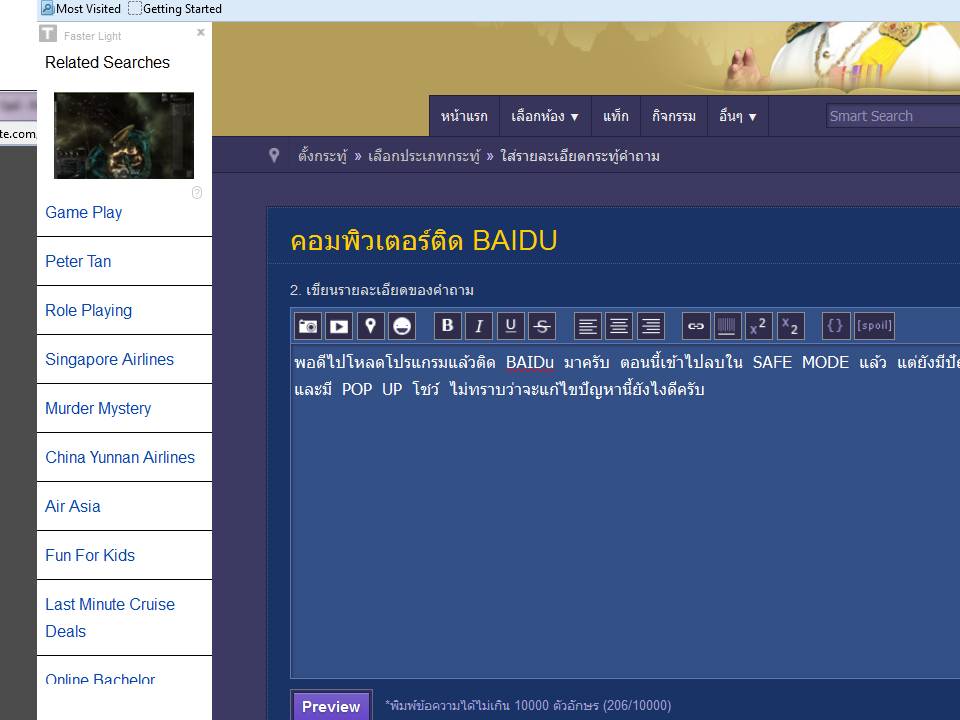The image size is (960, 720).
Task: Click the Faster Light T logo
Action: coord(48,34)
